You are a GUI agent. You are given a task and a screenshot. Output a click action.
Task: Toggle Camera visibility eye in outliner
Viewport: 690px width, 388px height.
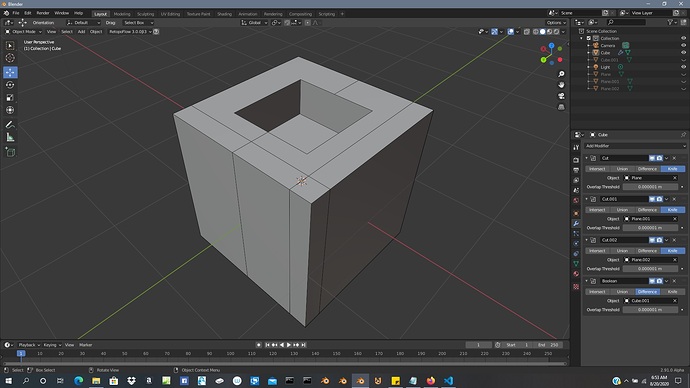(683, 45)
